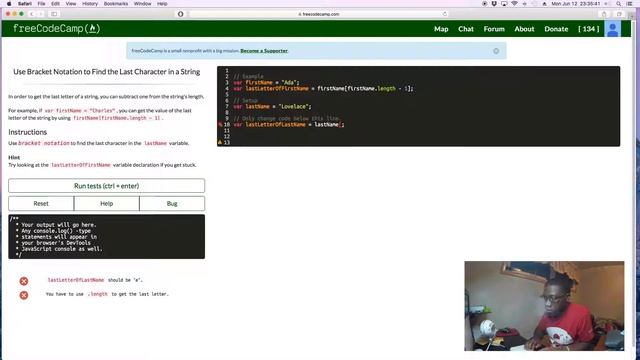Open the Donate link in navbar
The image size is (640, 360).
point(556,29)
